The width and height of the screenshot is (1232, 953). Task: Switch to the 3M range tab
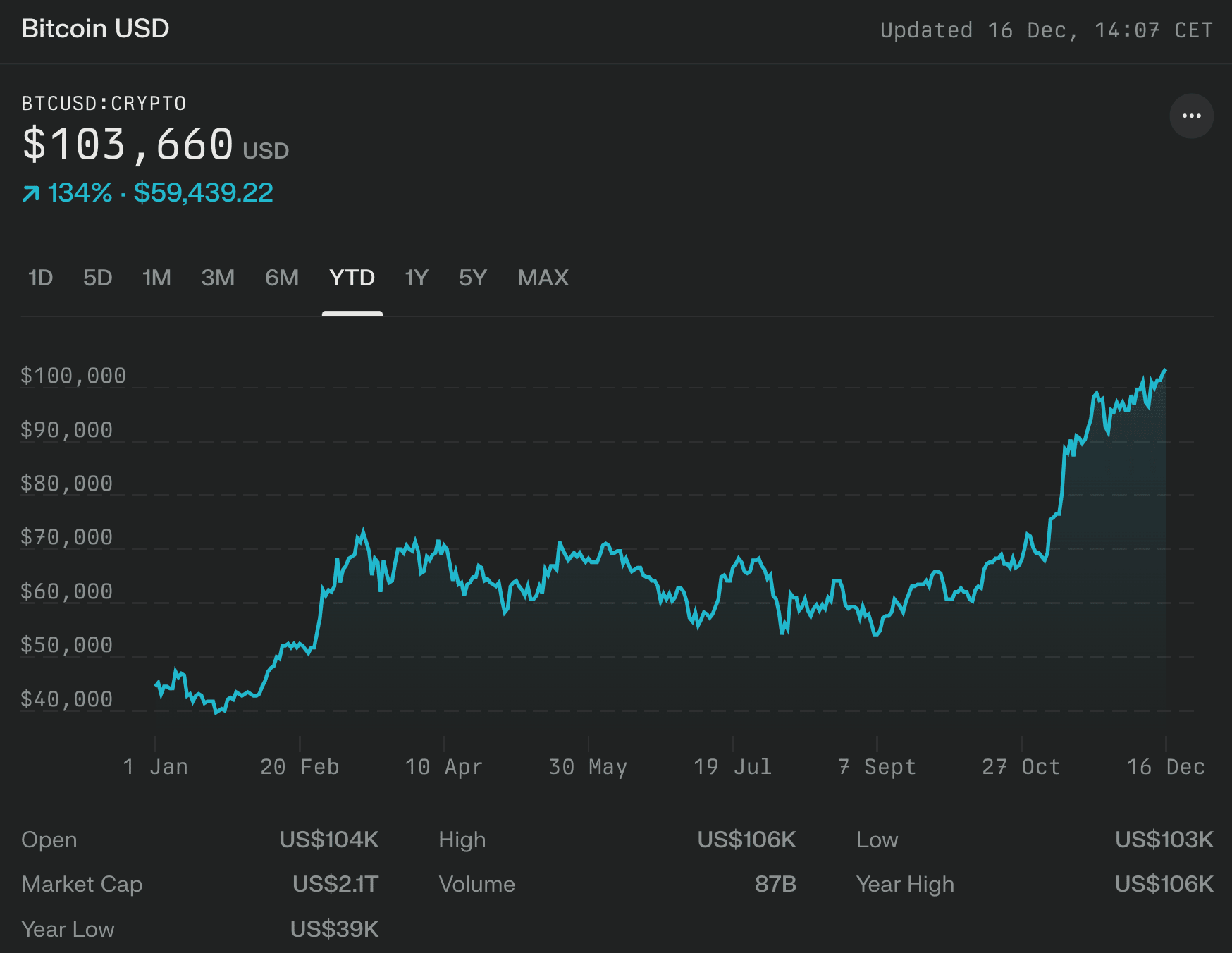click(x=218, y=278)
